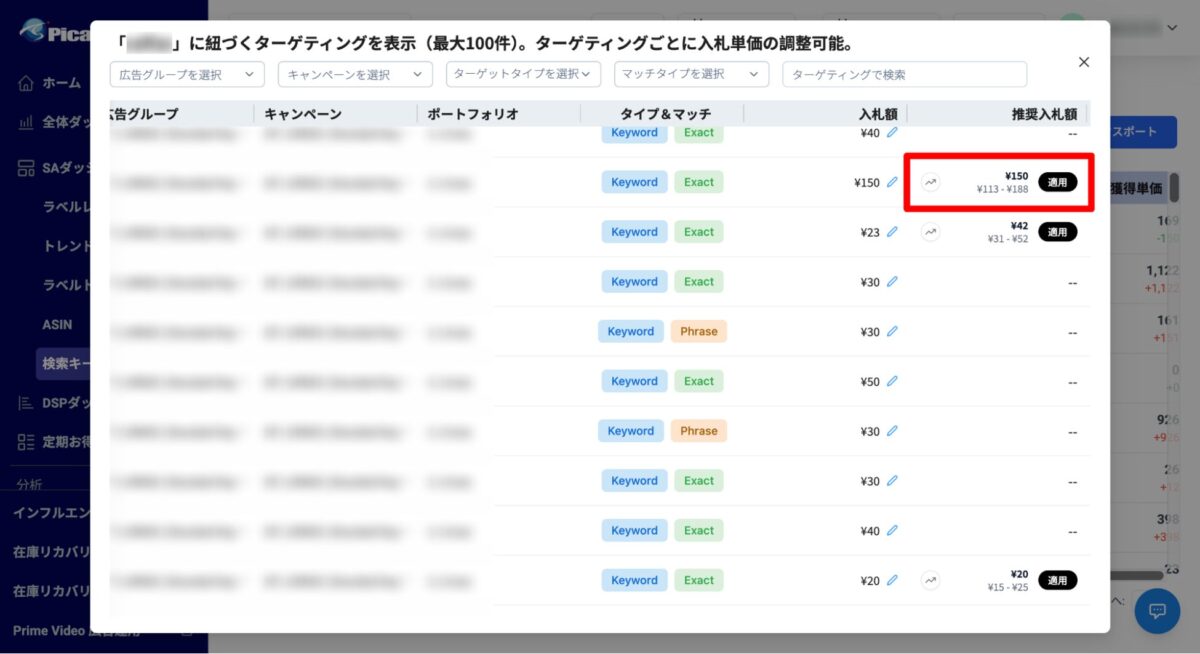
Task: Edit the ¥20 bid with pencil icon
Action: click(x=892, y=580)
